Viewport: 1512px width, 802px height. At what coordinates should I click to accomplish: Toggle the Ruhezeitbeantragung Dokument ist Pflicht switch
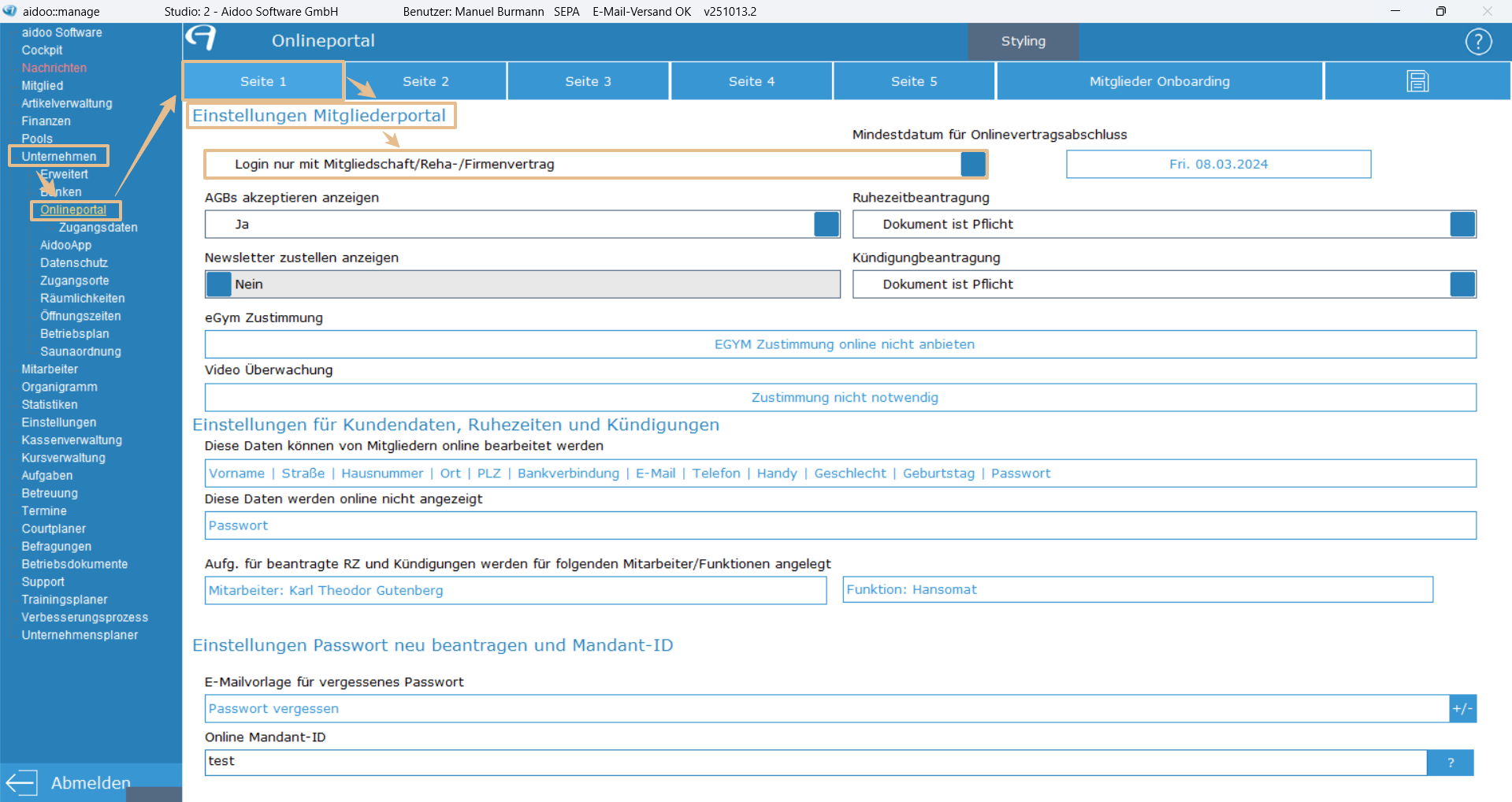(x=1462, y=225)
